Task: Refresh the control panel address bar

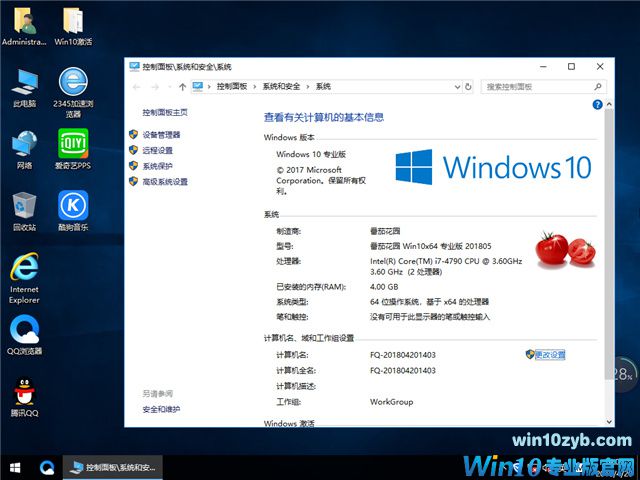Action: [x=468, y=87]
